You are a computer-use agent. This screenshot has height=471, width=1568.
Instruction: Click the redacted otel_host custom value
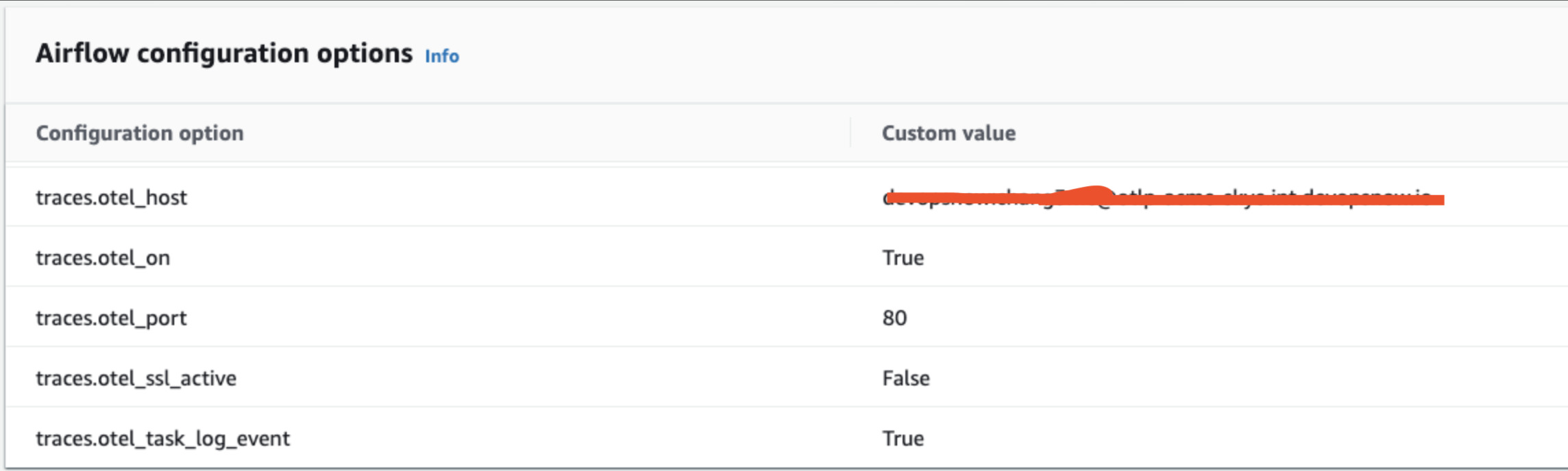1162,199
